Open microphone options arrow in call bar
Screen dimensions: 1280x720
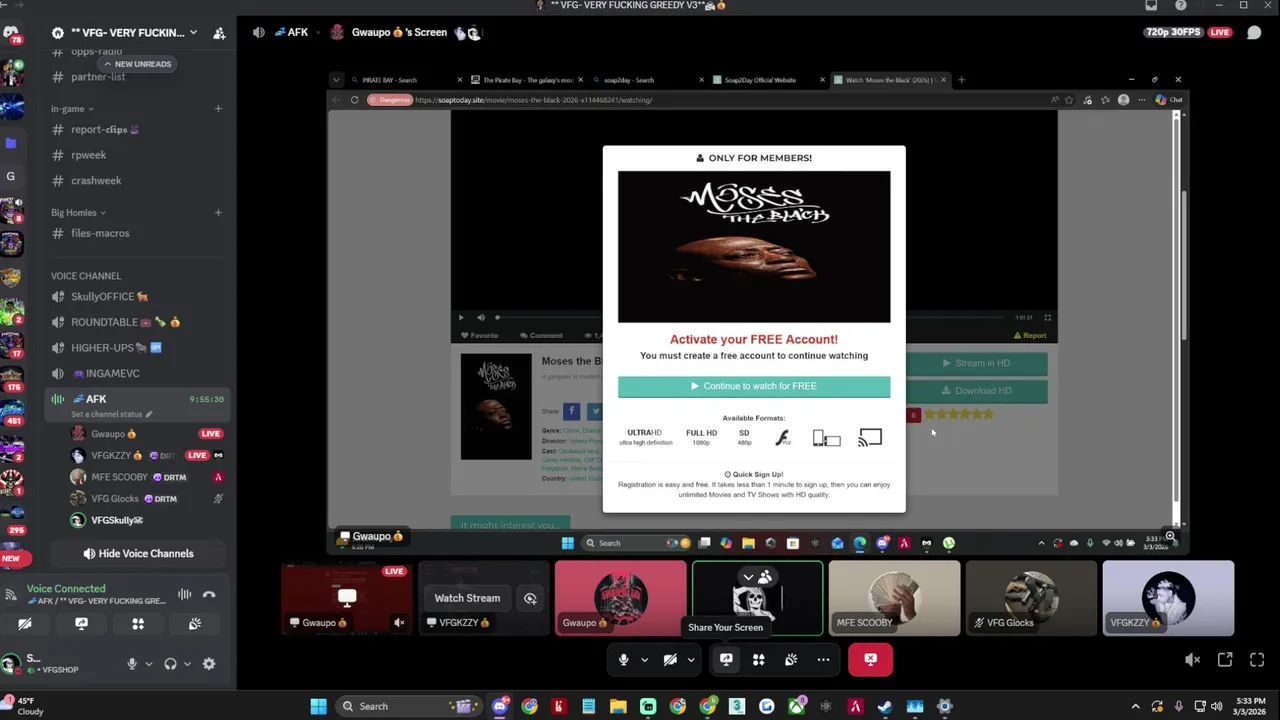[644, 659]
